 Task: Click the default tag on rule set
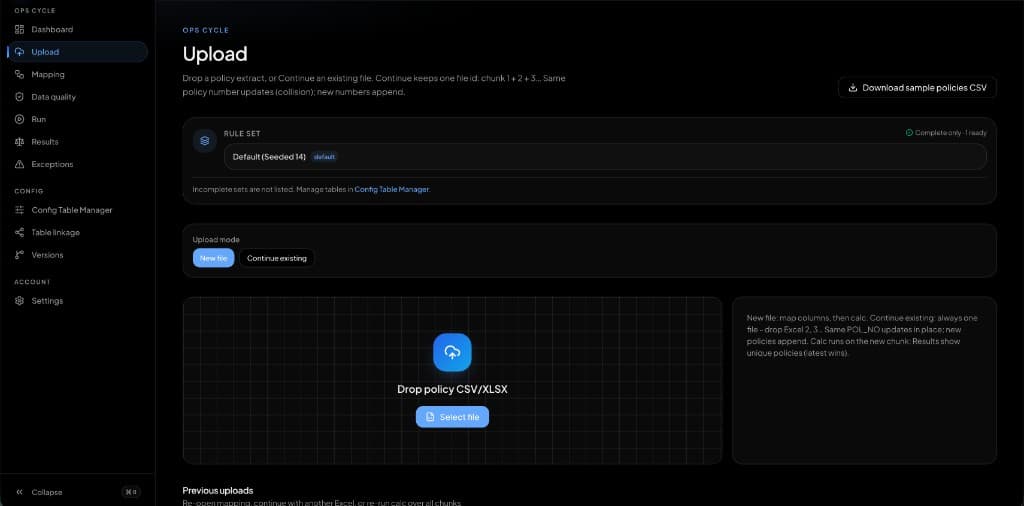(325, 157)
